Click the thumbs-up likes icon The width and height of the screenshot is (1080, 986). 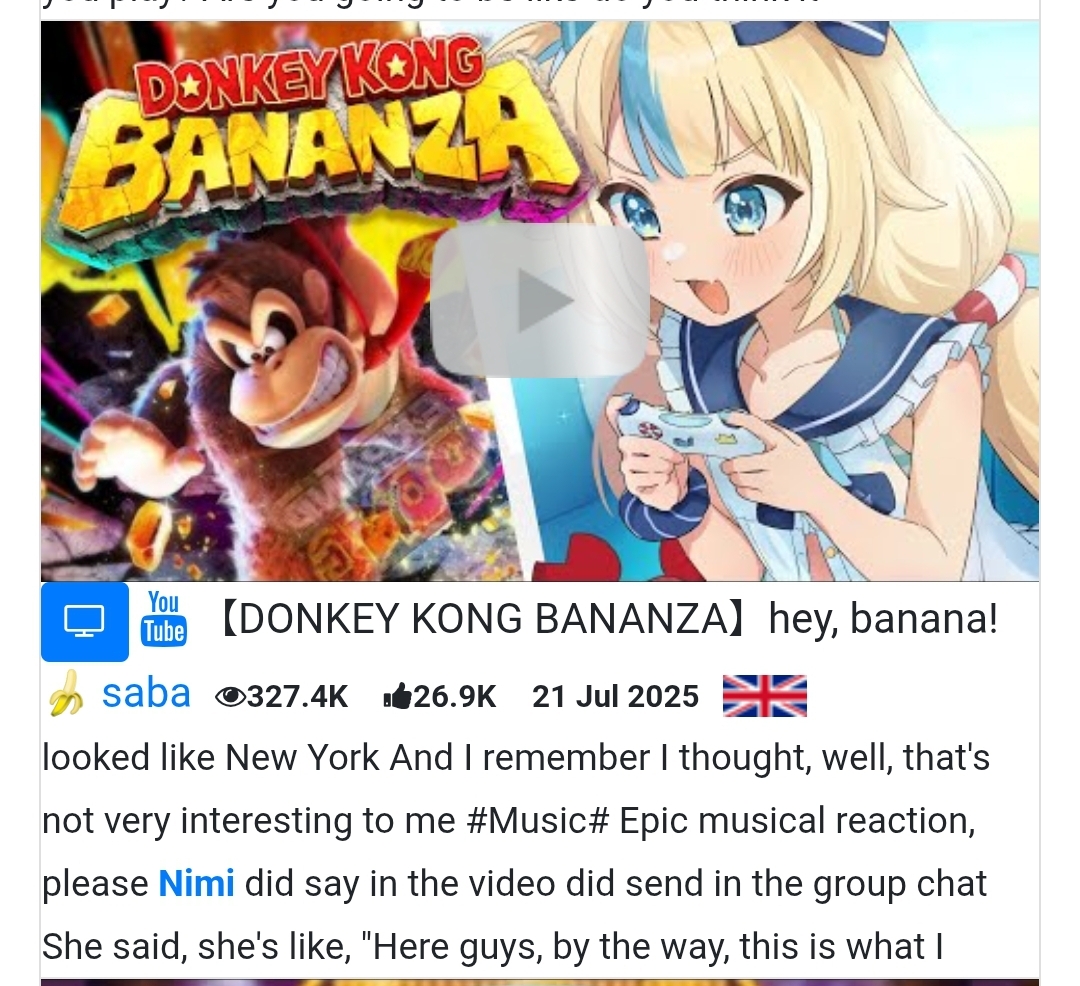click(397, 696)
